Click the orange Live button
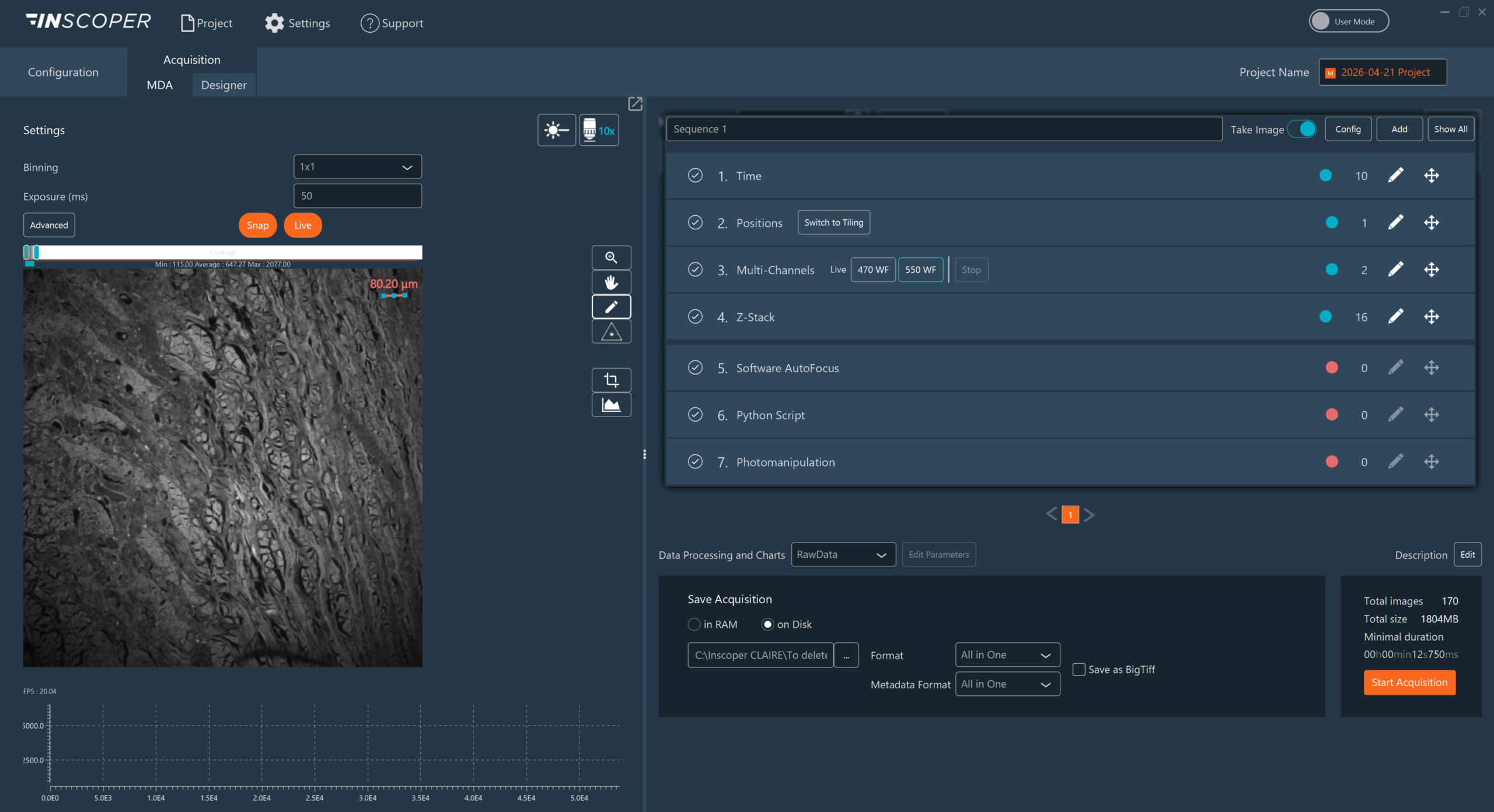The width and height of the screenshot is (1494, 812). tap(302, 225)
